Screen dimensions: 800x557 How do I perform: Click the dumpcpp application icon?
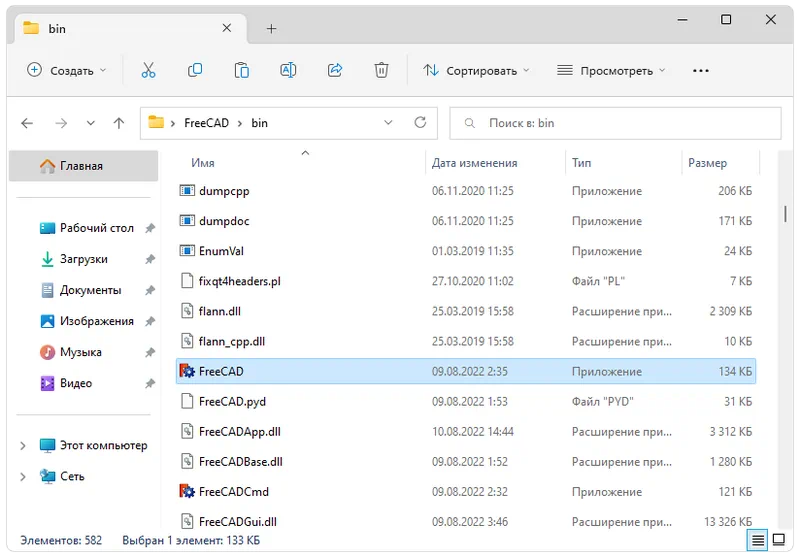(187, 191)
